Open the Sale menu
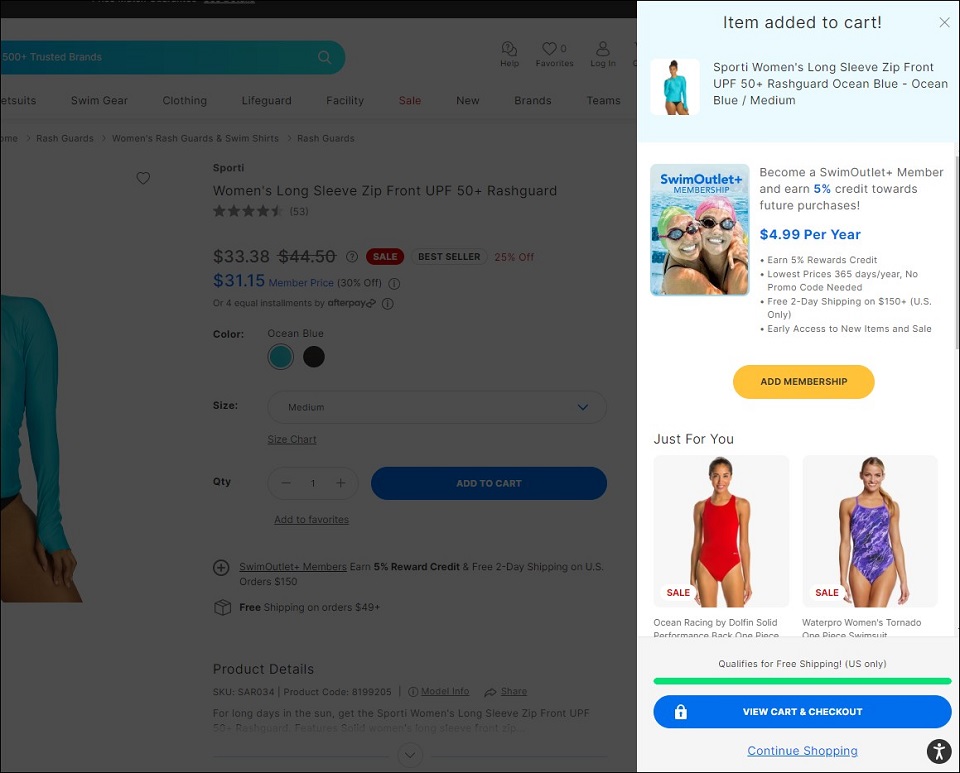The height and width of the screenshot is (773, 960). (410, 100)
